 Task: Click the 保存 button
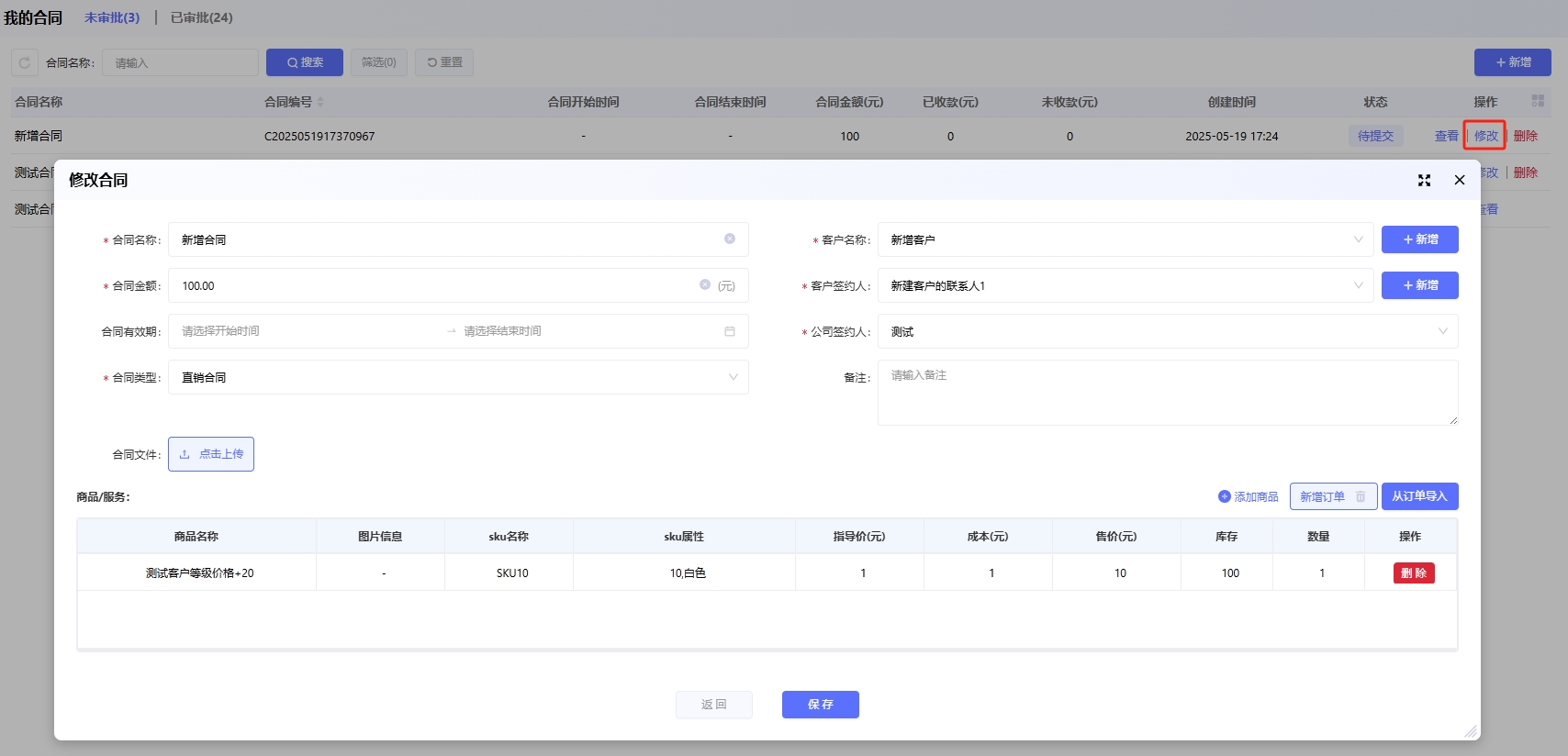pos(820,705)
